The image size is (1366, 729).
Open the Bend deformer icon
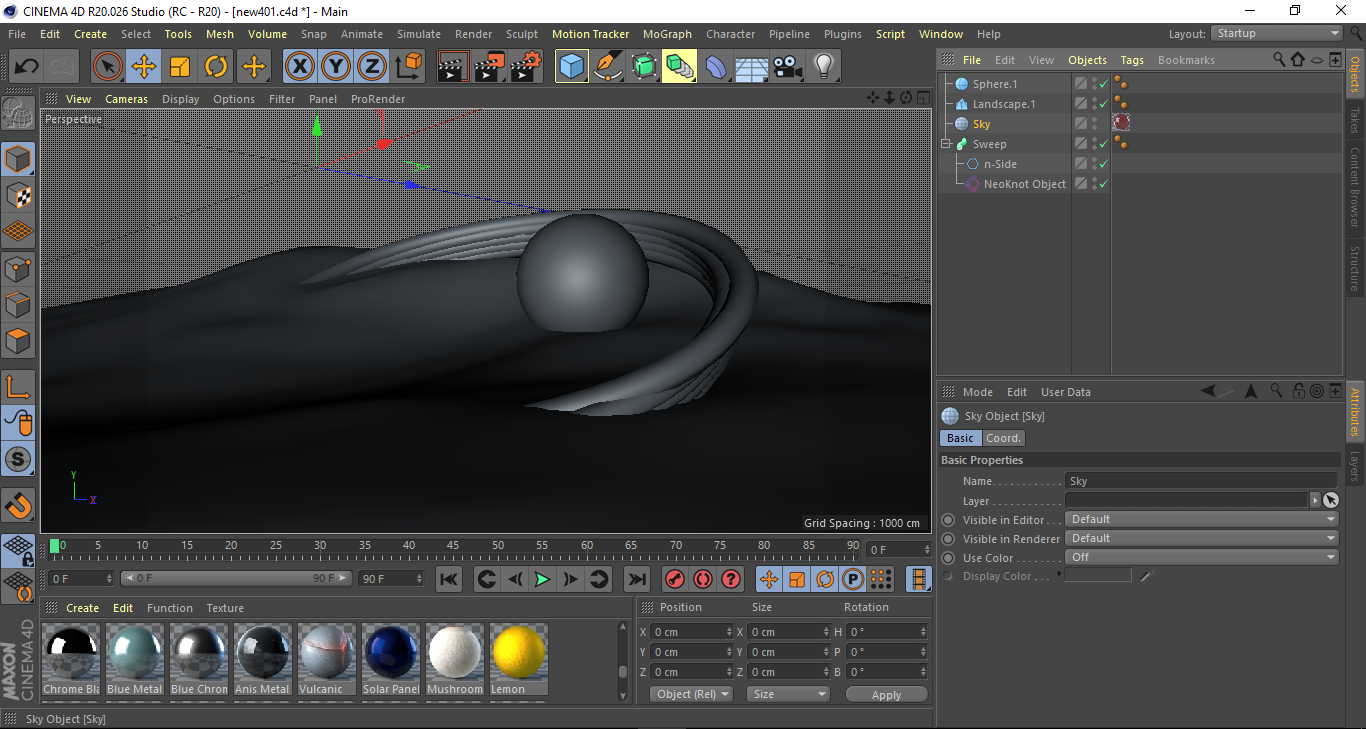(x=716, y=67)
